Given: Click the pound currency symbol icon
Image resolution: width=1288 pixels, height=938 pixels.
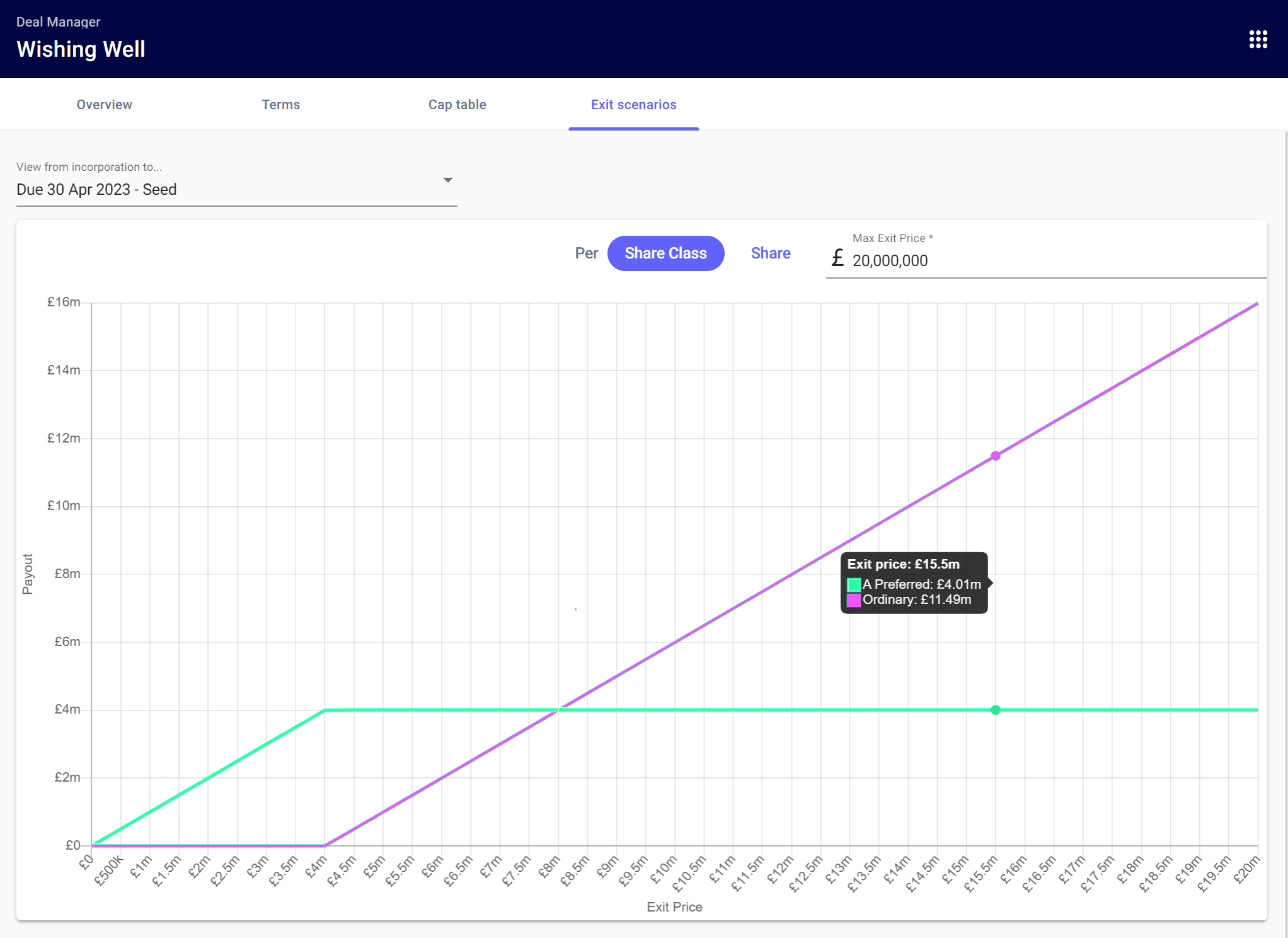Looking at the screenshot, I should click(x=837, y=258).
